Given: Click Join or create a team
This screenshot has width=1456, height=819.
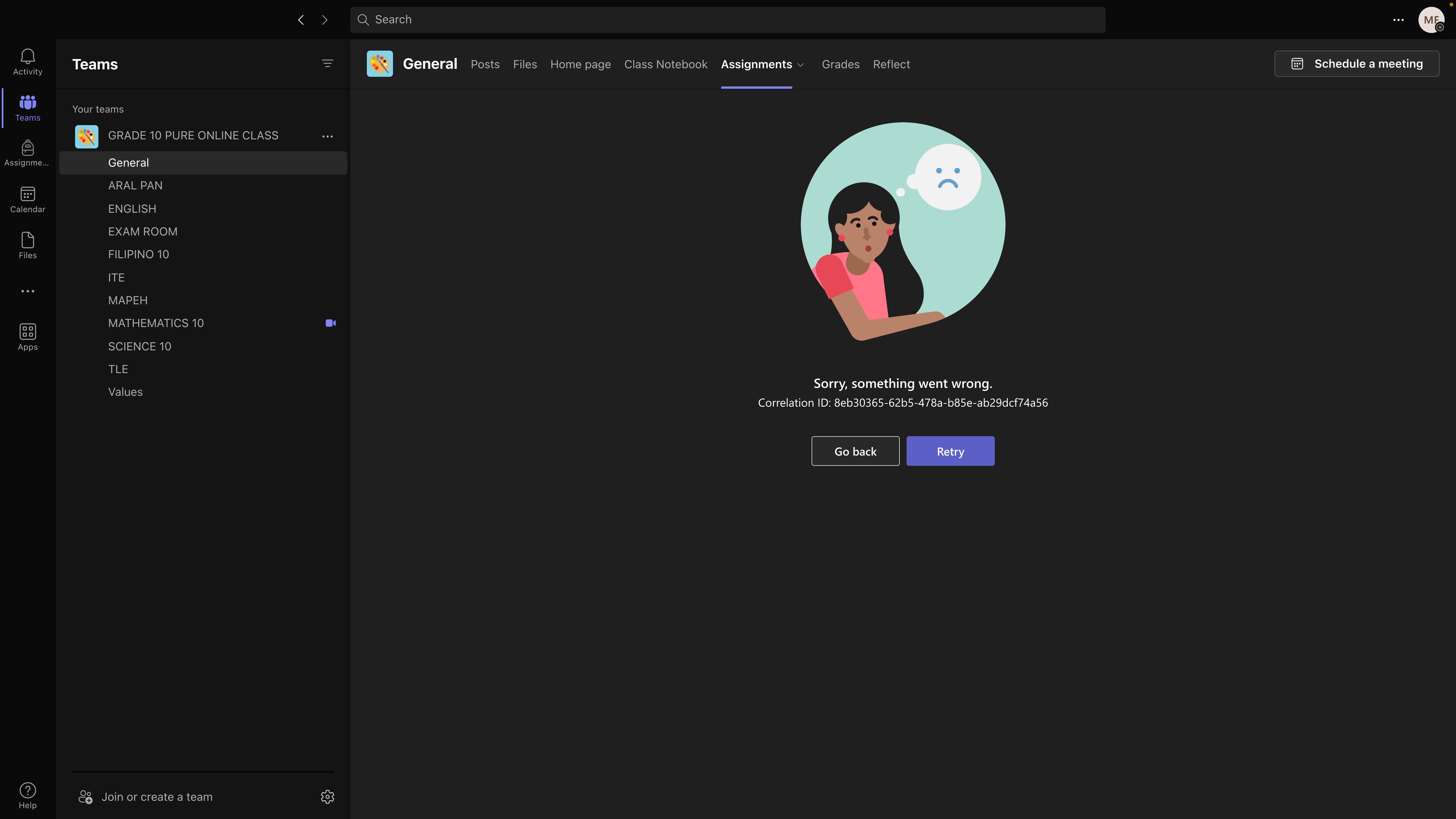Looking at the screenshot, I should pyautogui.click(x=157, y=797).
